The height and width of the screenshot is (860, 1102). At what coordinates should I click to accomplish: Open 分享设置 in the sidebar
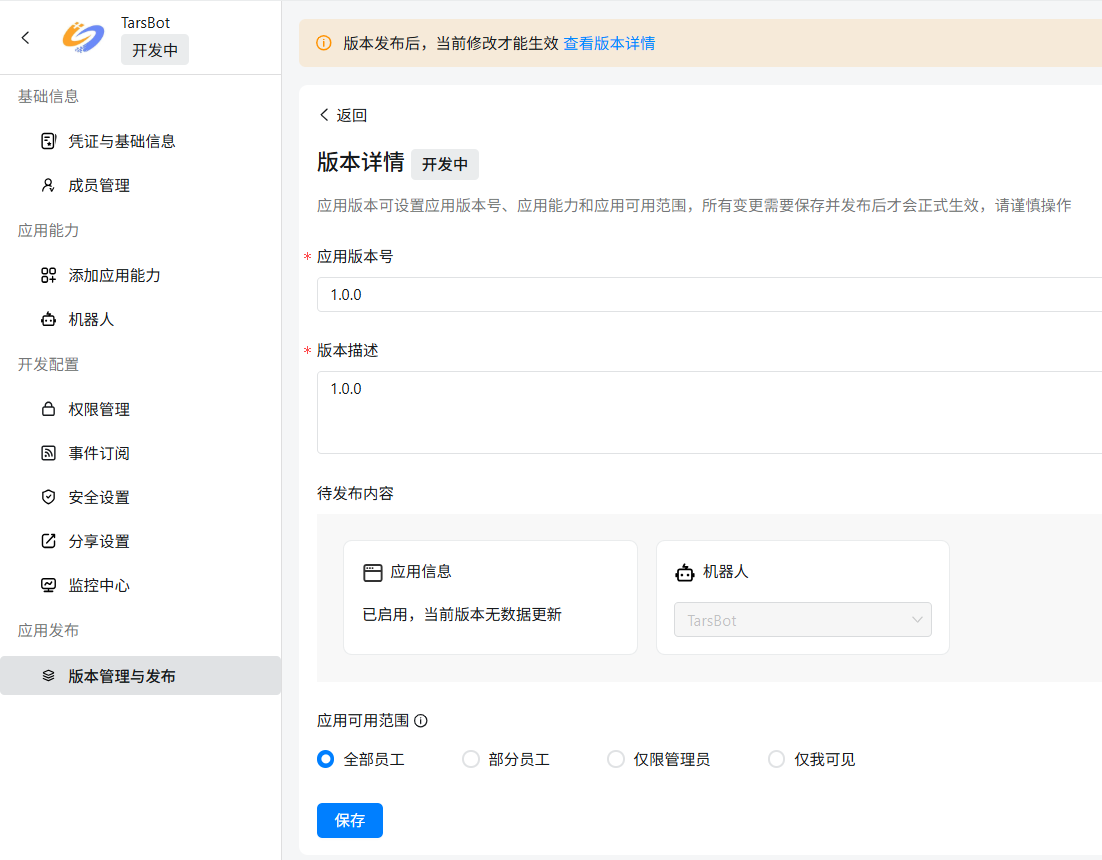tap(99, 541)
